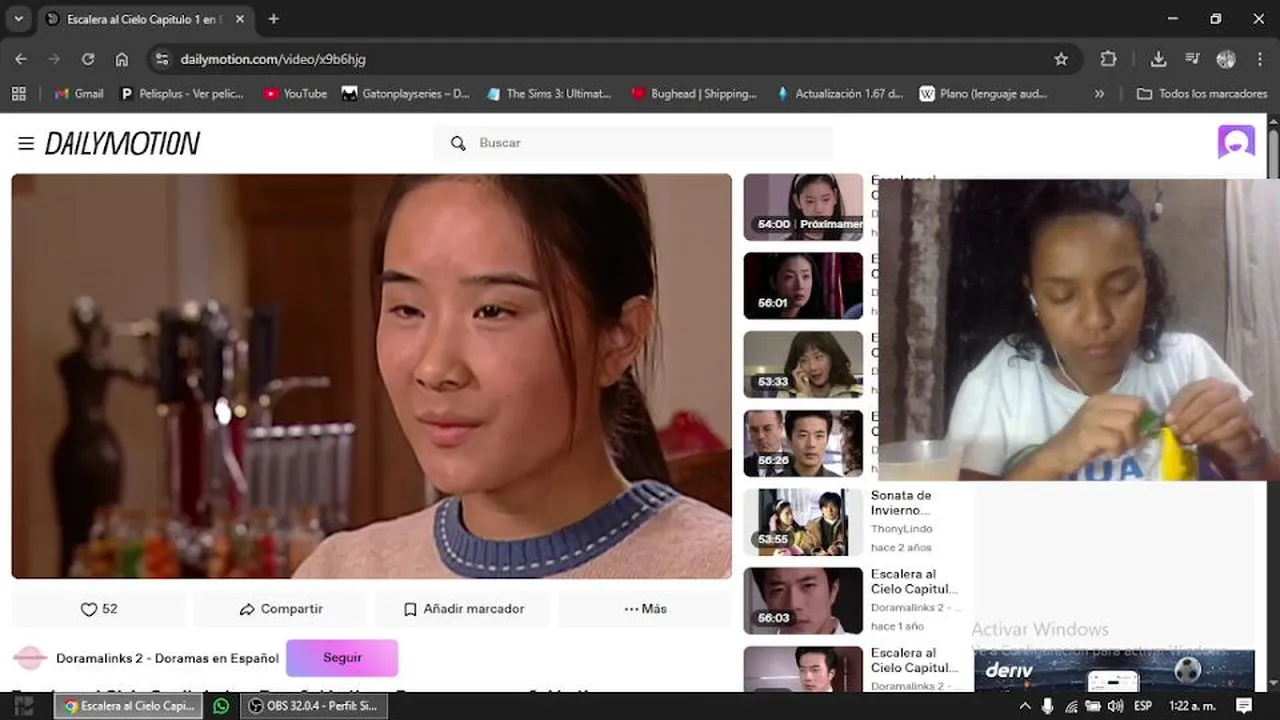Follow the channel with Seguir button
The image size is (1280, 720).
pos(342,658)
